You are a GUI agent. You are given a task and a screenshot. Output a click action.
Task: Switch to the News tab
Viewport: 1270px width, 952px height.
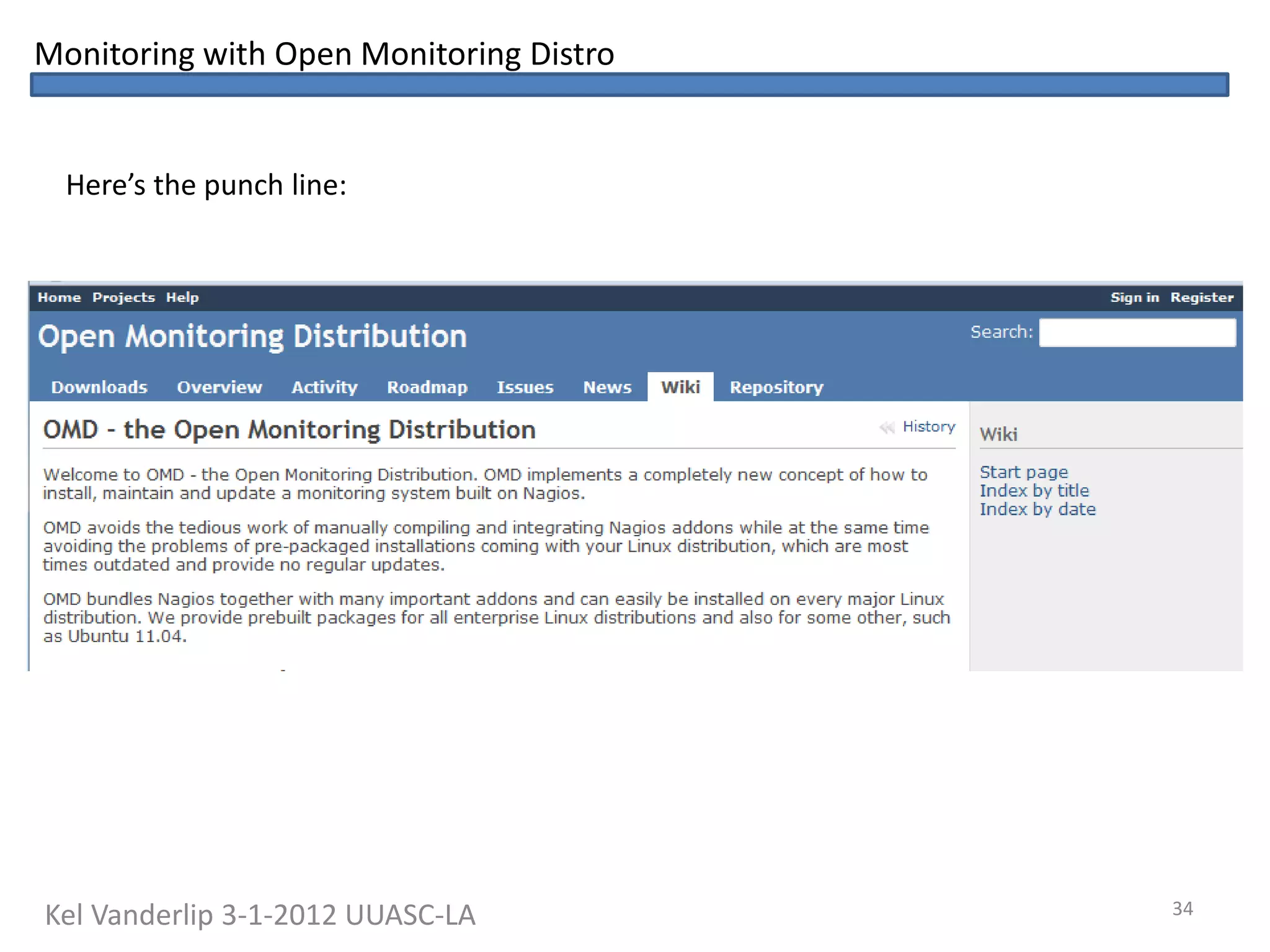click(607, 387)
